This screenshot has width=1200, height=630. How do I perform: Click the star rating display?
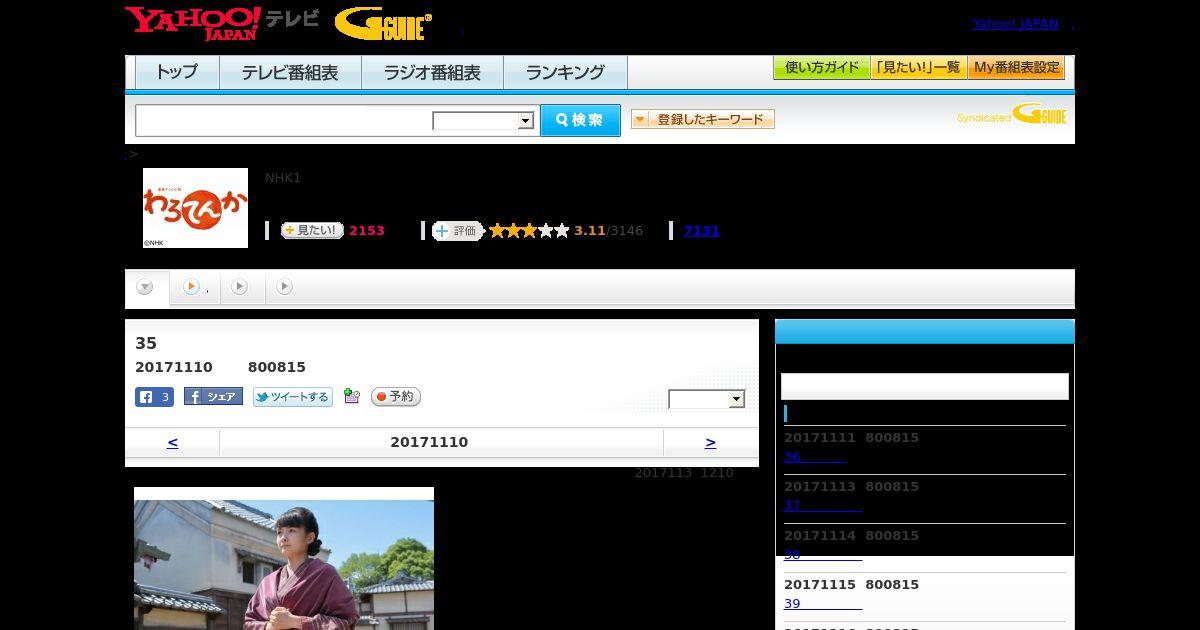(529, 230)
